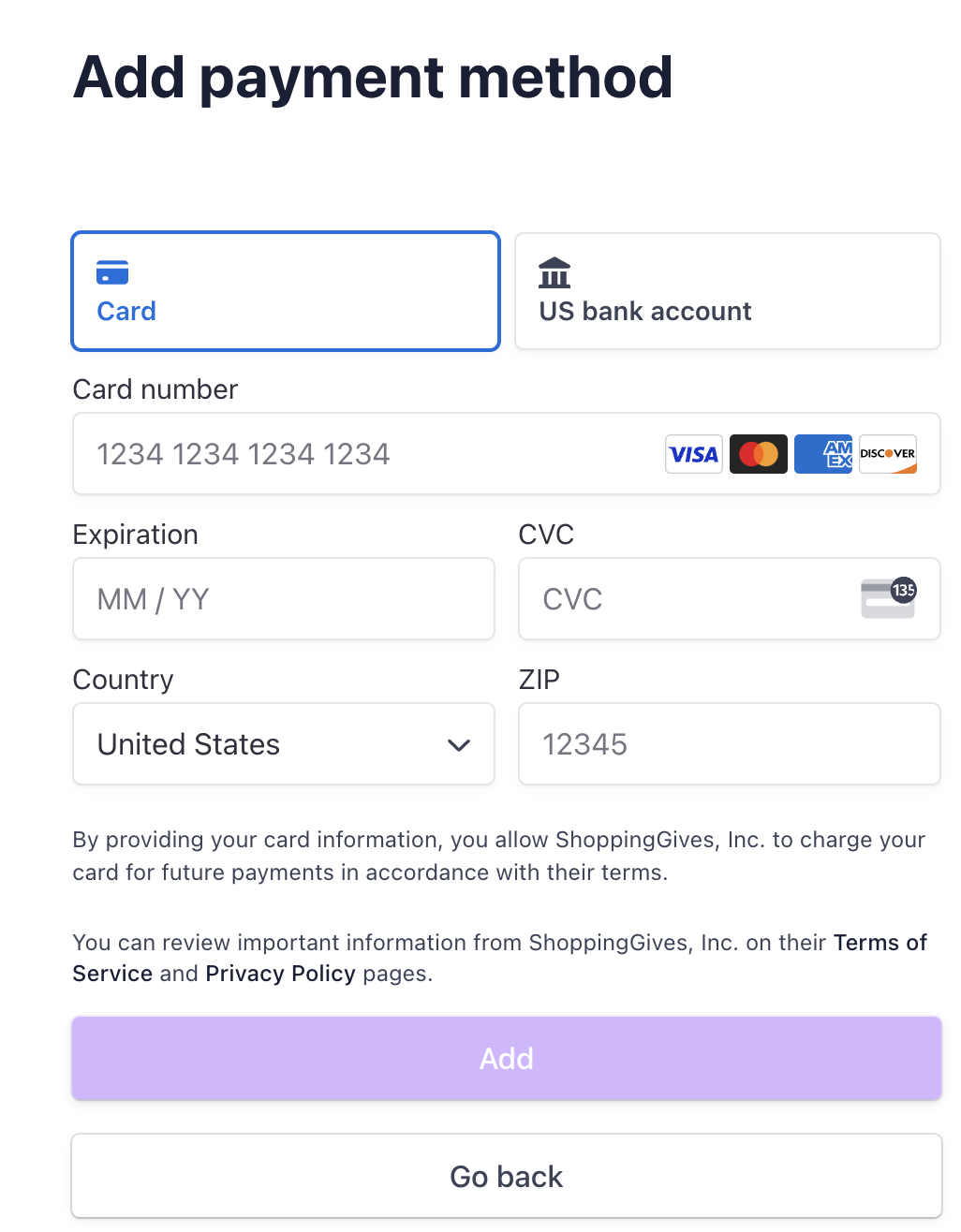This screenshot has width=961, height=1232.
Task: Click the Add payment method heading
Action: click(374, 78)
